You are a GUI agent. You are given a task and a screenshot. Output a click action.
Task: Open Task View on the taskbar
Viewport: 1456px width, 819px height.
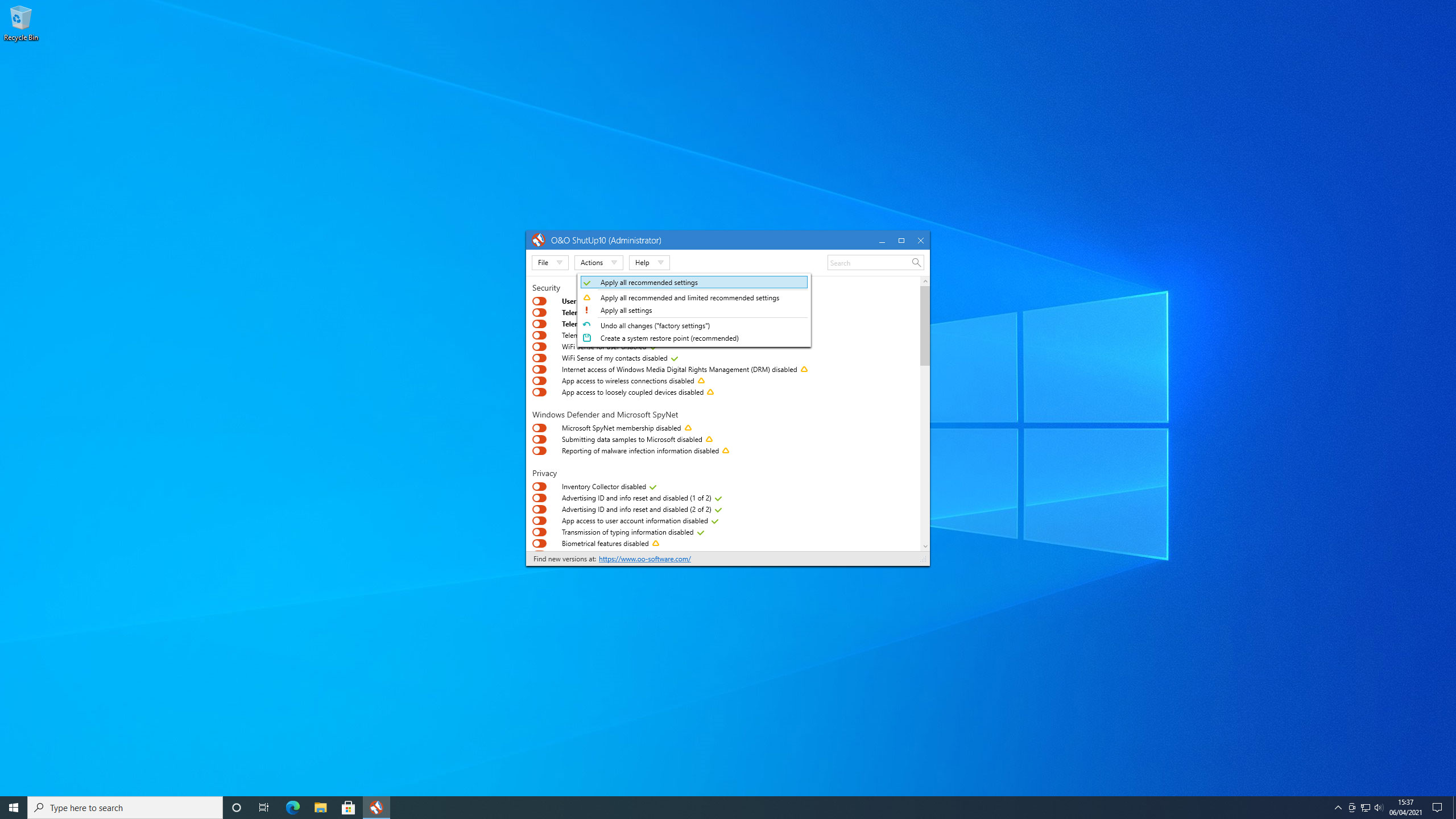pos(264,808)
